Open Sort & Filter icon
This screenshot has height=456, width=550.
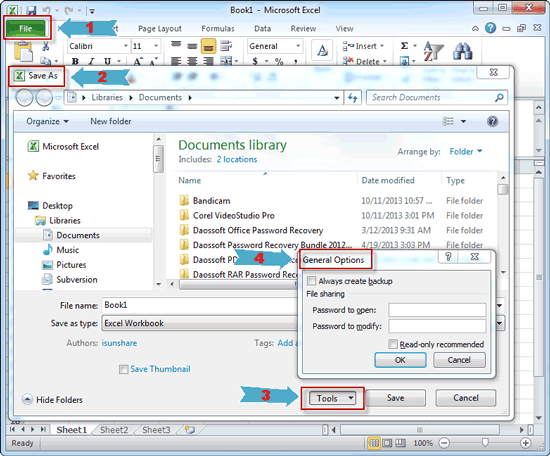tap(433, 51)
